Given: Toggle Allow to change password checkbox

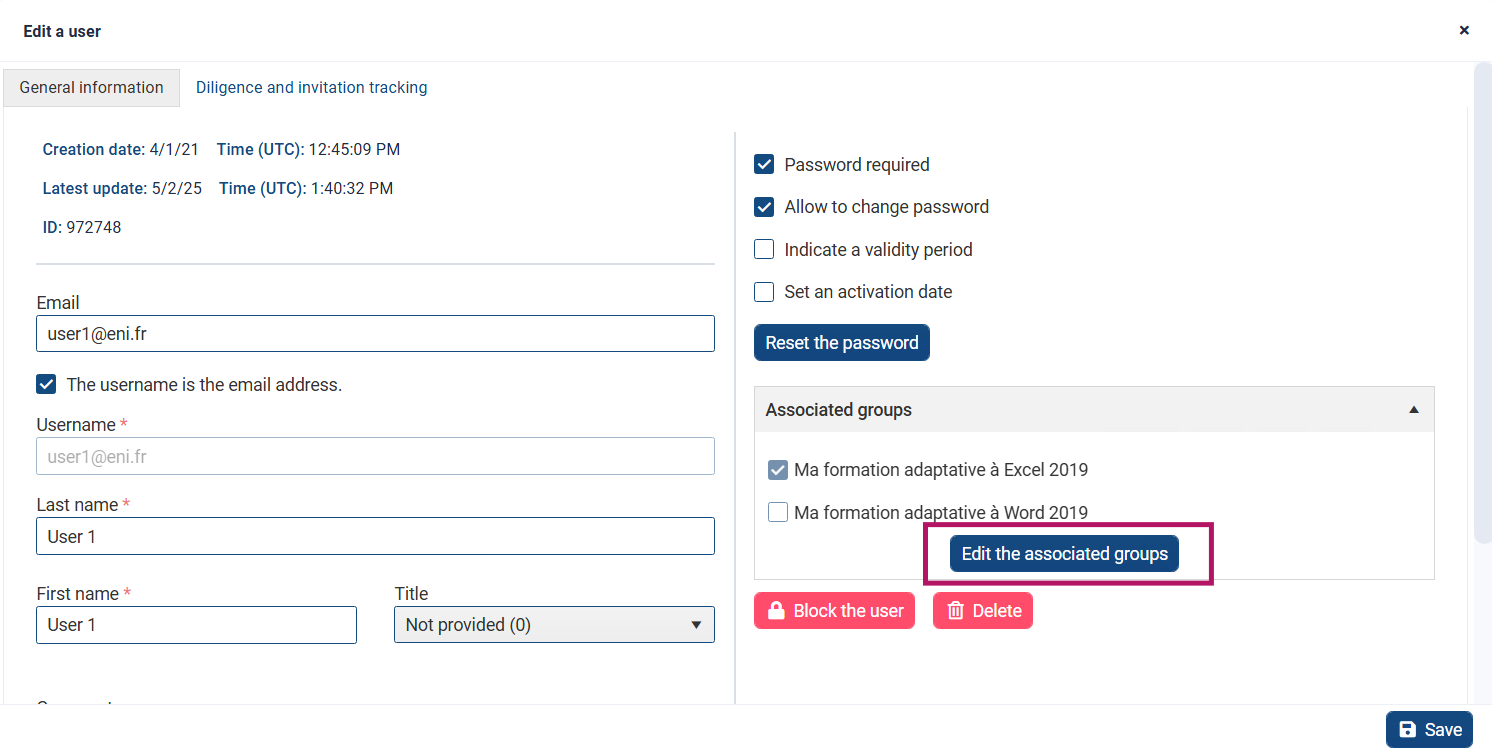Looking at the screenshot, I should coord(764,207).
